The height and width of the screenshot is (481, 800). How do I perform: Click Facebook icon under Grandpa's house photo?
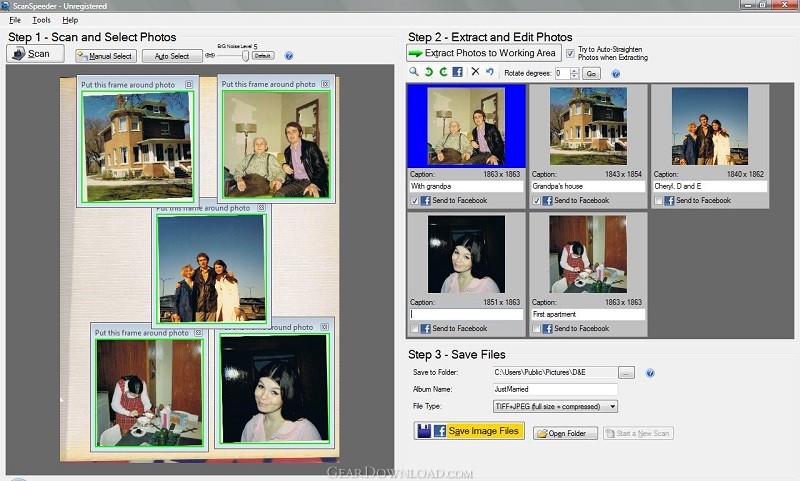[x=547, y=200]
